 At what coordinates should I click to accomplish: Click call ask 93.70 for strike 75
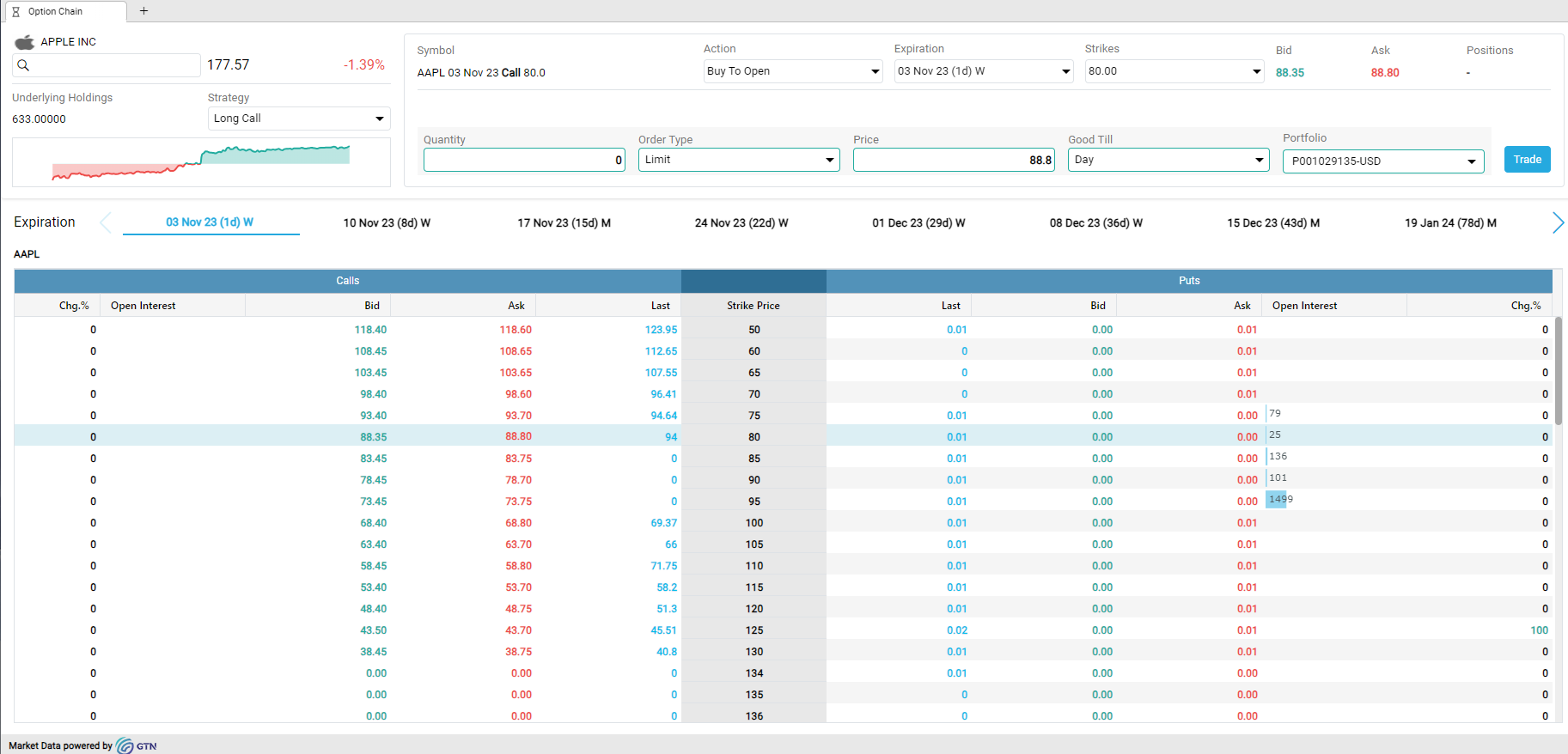click(518, 416)
